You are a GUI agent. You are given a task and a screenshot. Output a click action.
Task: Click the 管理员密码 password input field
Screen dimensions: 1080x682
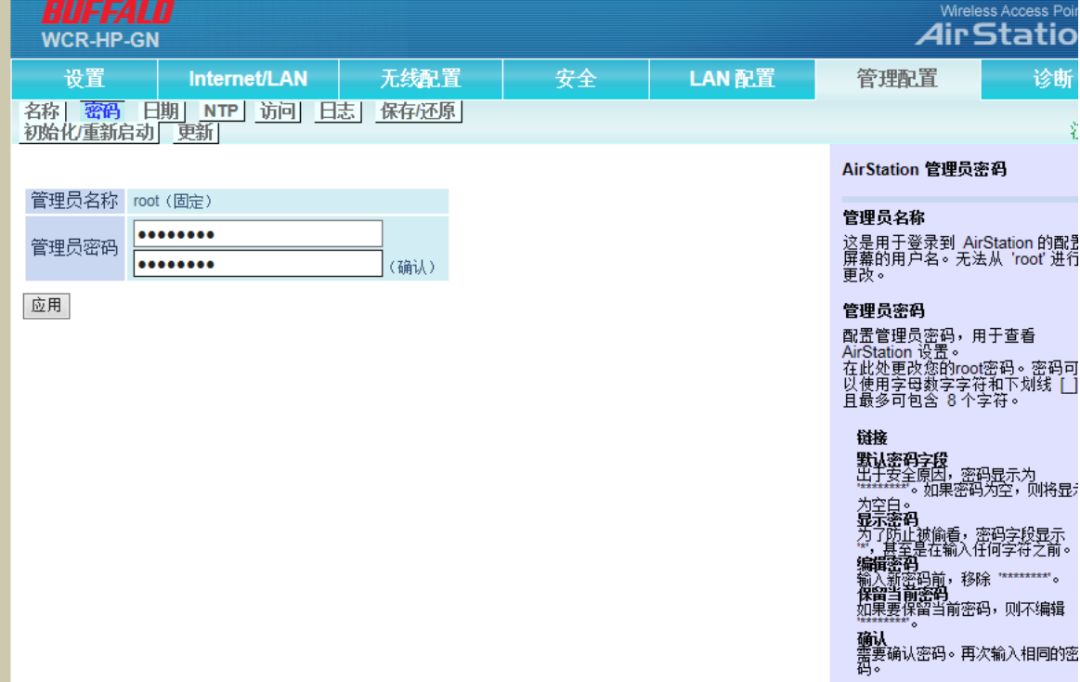point(255,233)
